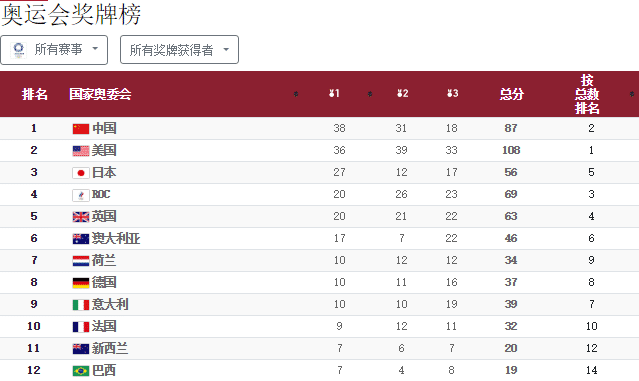Click the 按总数排名 column header

(x=587, y=94)
